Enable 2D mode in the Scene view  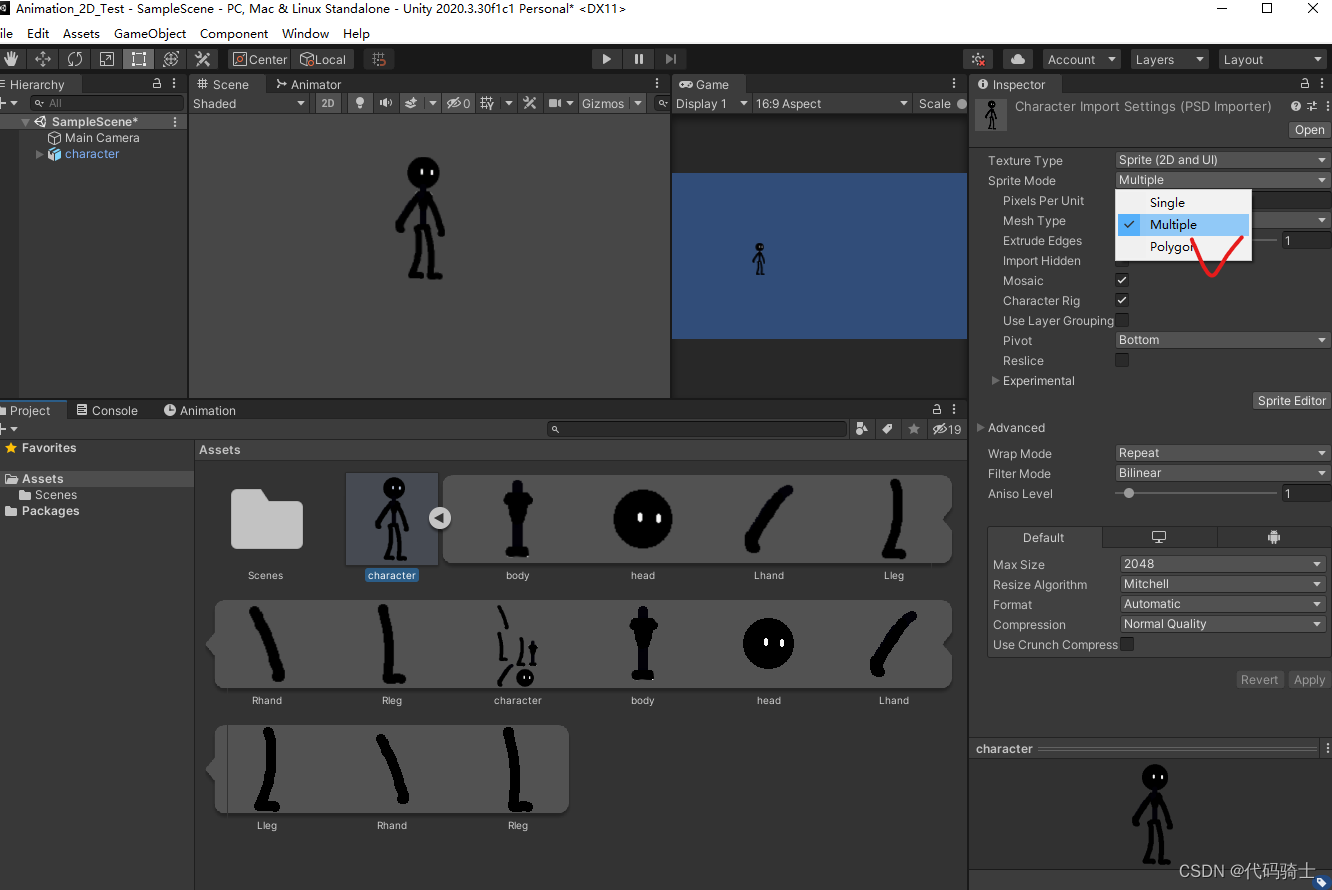click(328, 103)
